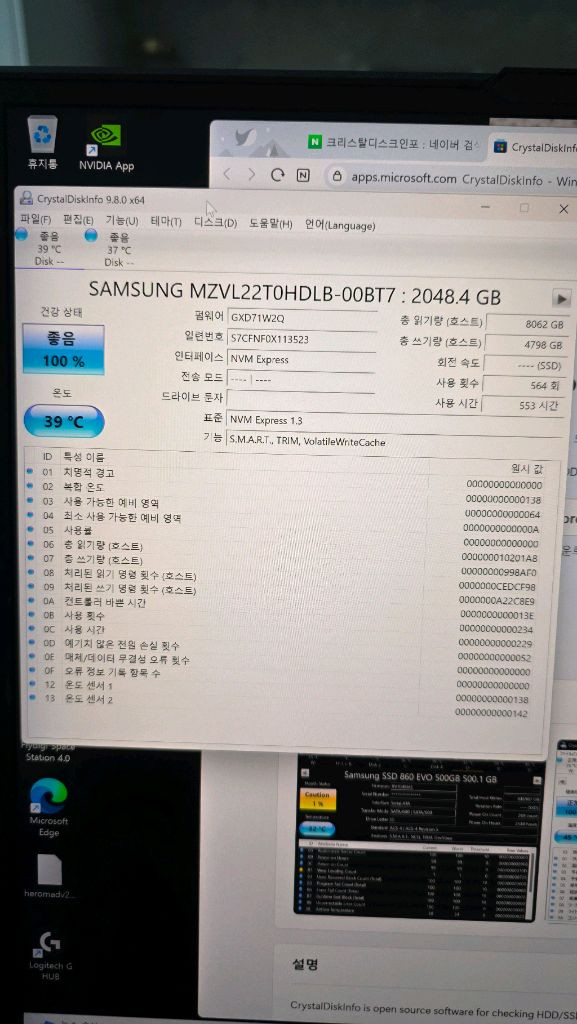Viewport: 577px width, 1024px height.
Task: Switch to 크리스탈디스크인포 네이버 검색 tab
Action: pyautogui.click(x=395, y=142)
